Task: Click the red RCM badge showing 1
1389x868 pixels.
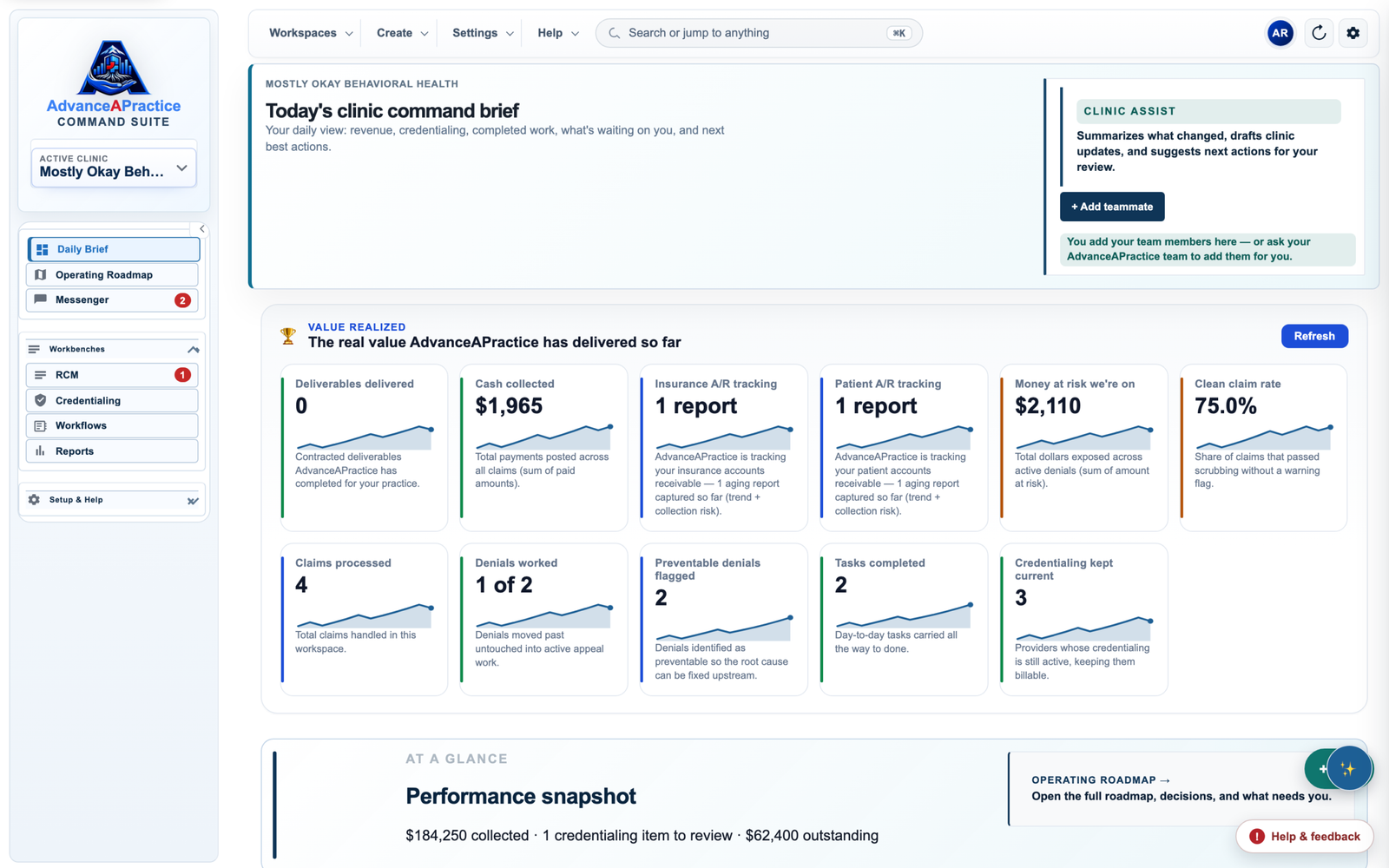Action: click(x=182, y=375)
